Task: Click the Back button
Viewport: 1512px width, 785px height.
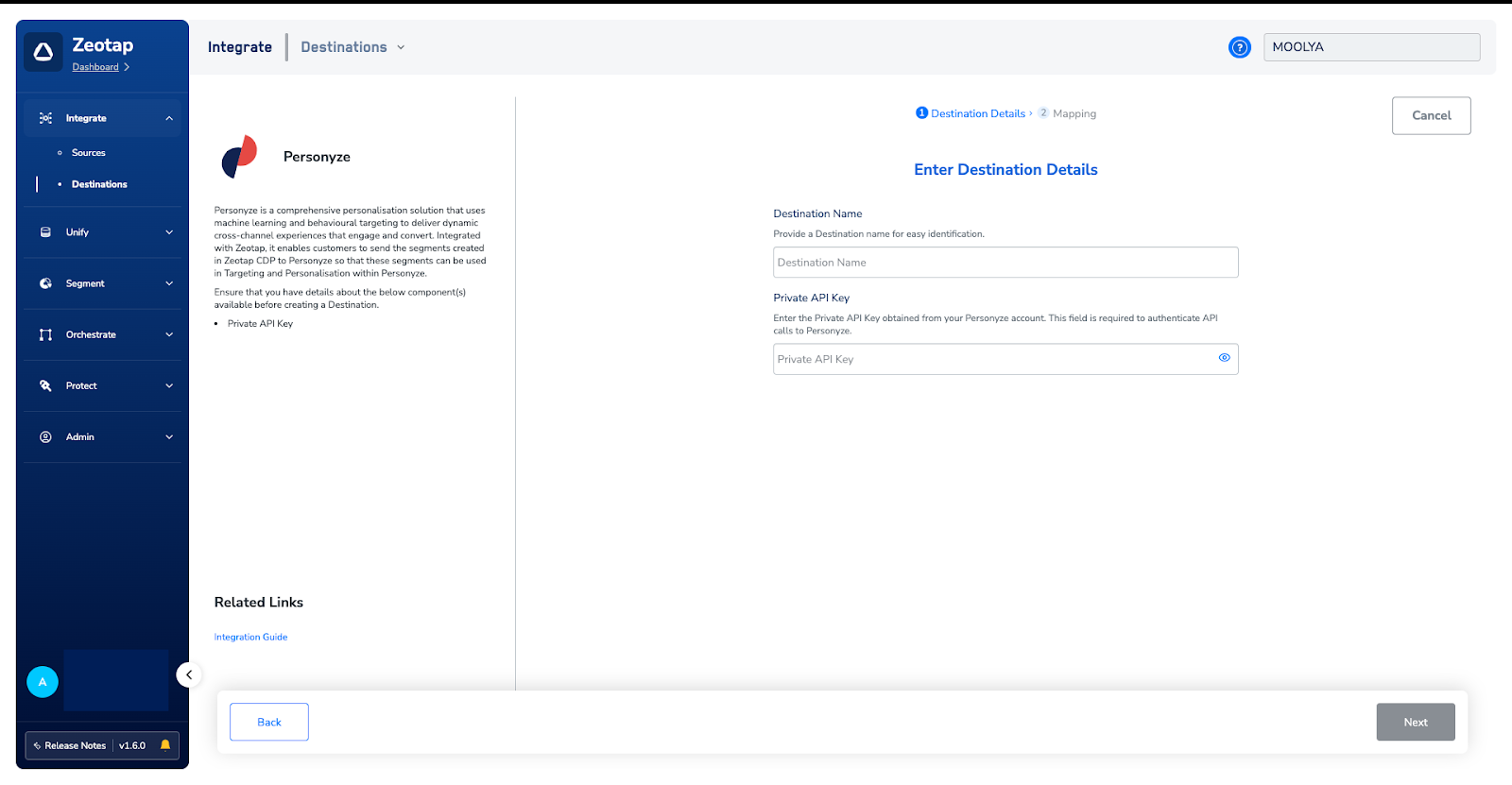Action: (x=269, y=722)
